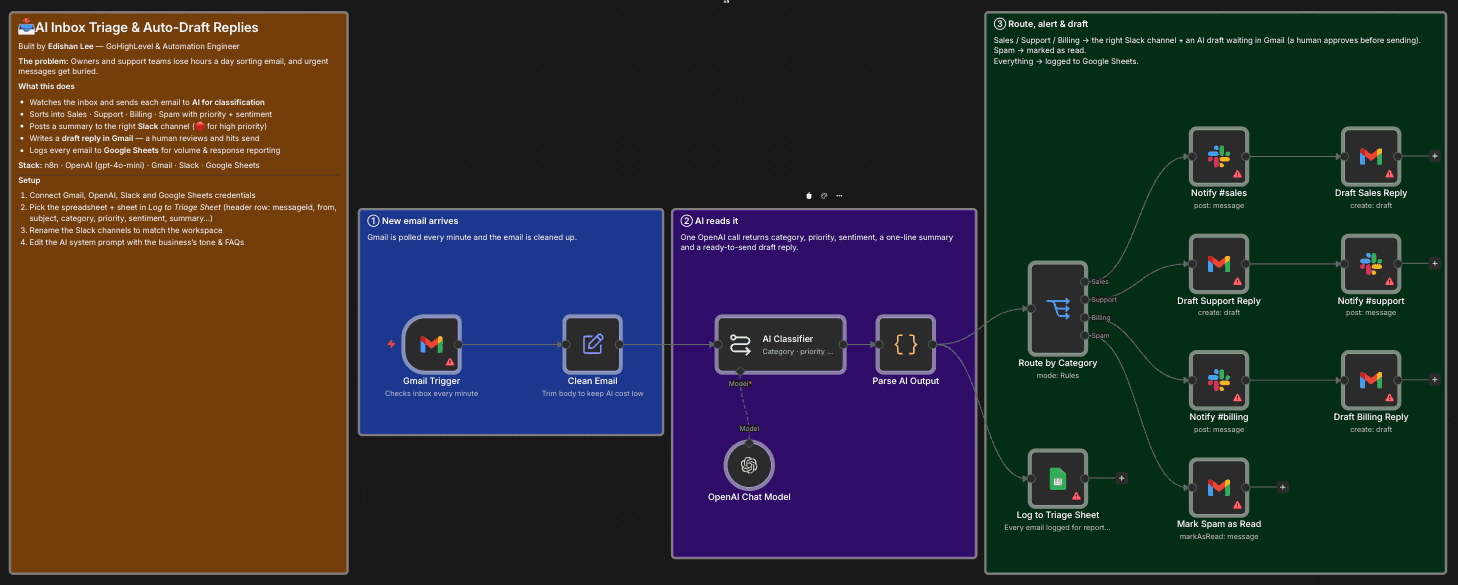Open the sticky note color palette
This screenshot has height=585, width=1458.
pos(823,196)
